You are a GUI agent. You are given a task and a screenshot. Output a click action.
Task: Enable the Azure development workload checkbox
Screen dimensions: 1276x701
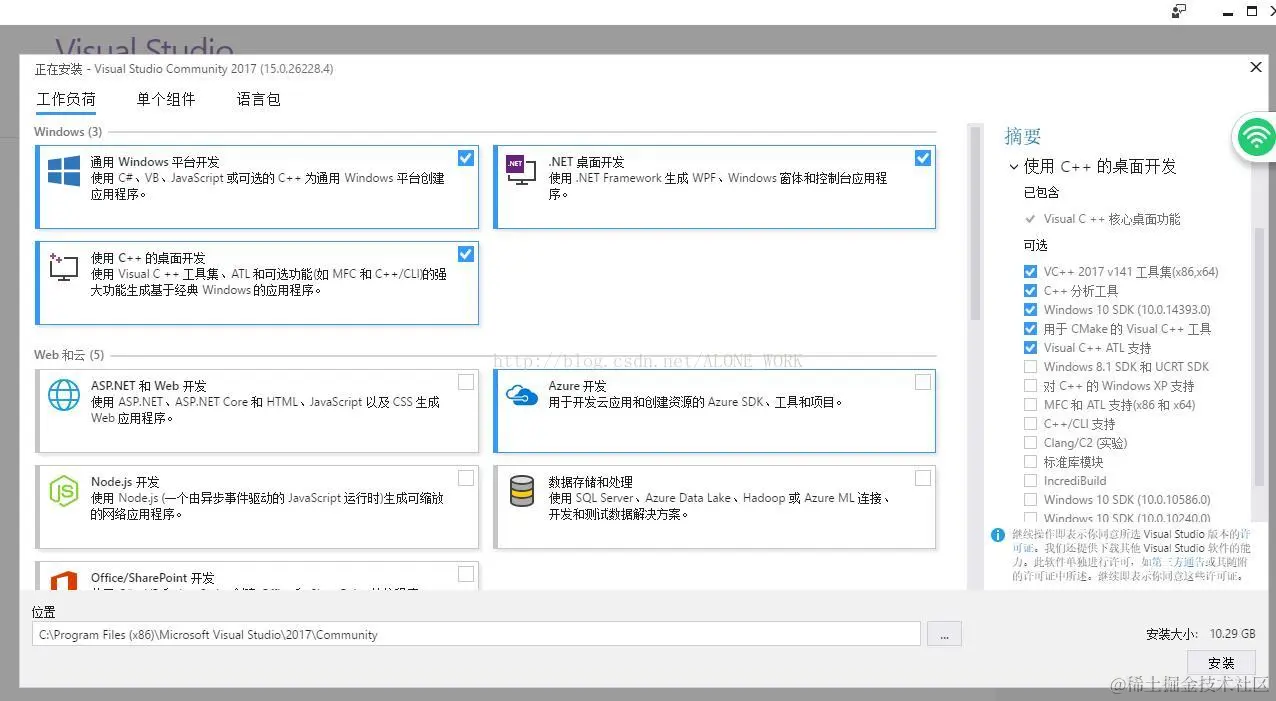coord(922,382)
